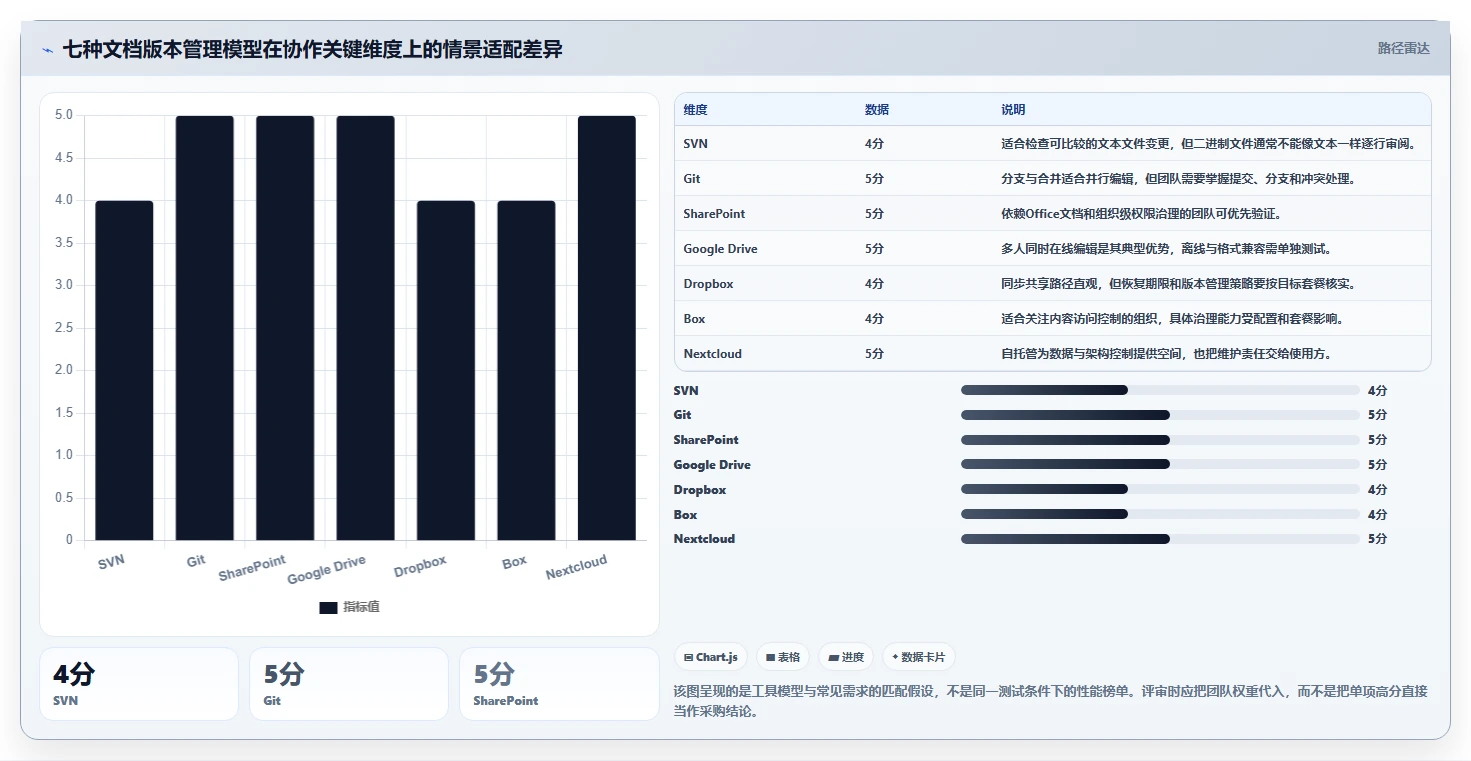Click the 数据卡片 tag chip

pyautogui.click(x=919, y=657)
